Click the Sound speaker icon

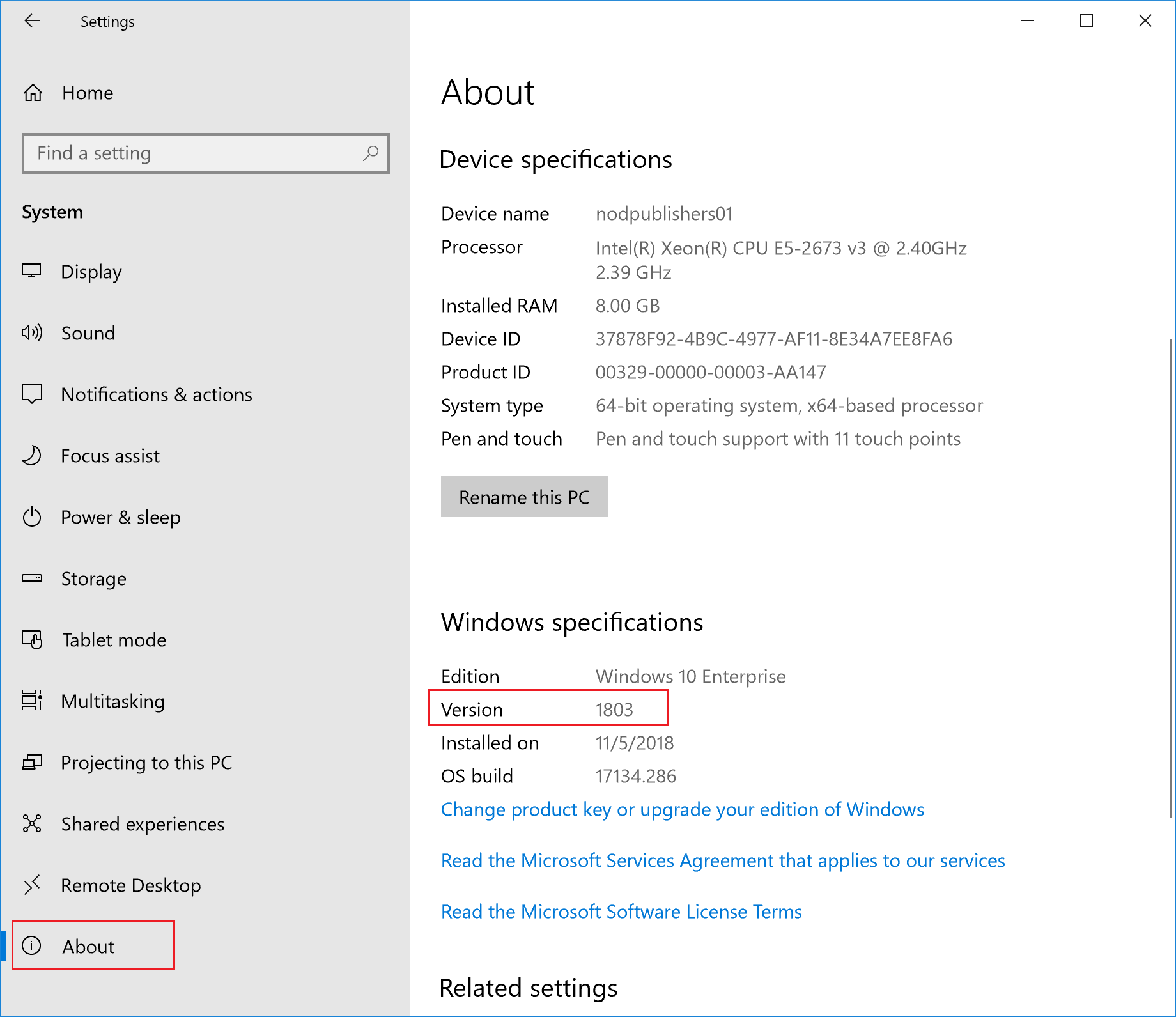point(32,332)
